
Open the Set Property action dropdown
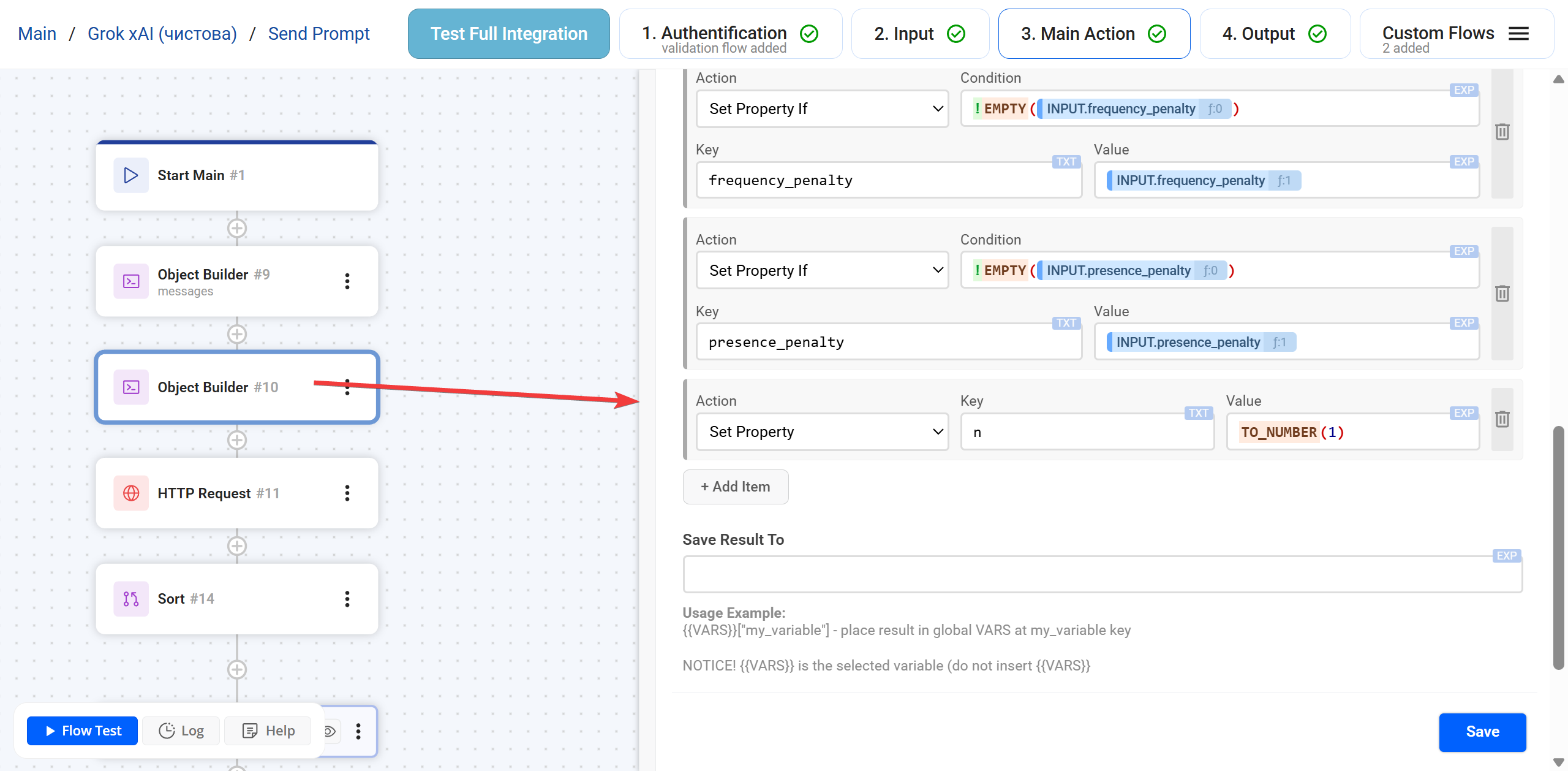coord(822,431)
